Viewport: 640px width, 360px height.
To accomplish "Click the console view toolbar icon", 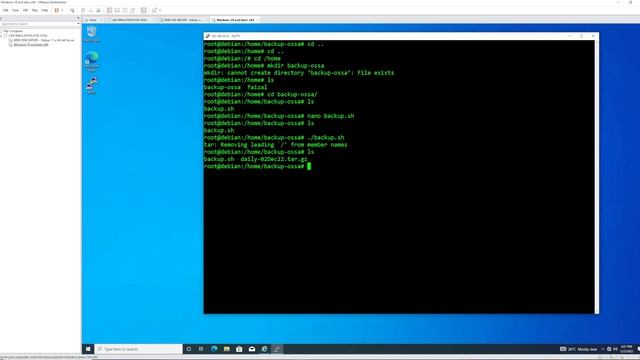I will [x=143, y=10].
